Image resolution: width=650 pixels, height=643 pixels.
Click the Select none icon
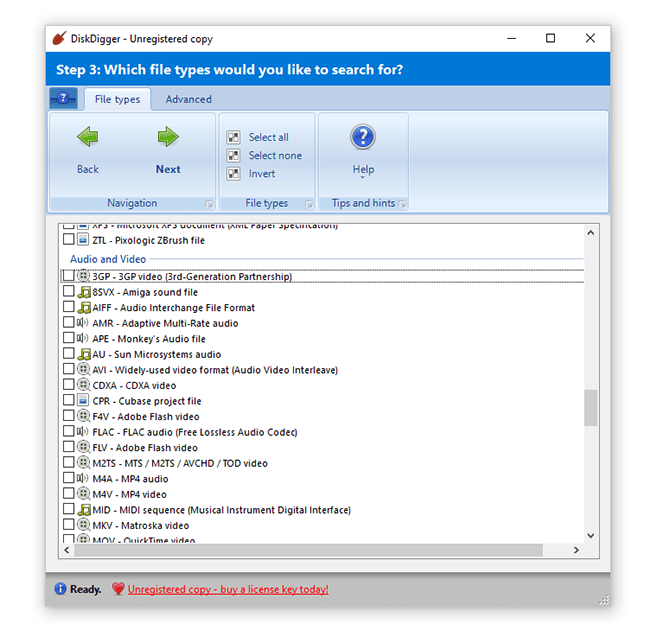tap(233, 155)
